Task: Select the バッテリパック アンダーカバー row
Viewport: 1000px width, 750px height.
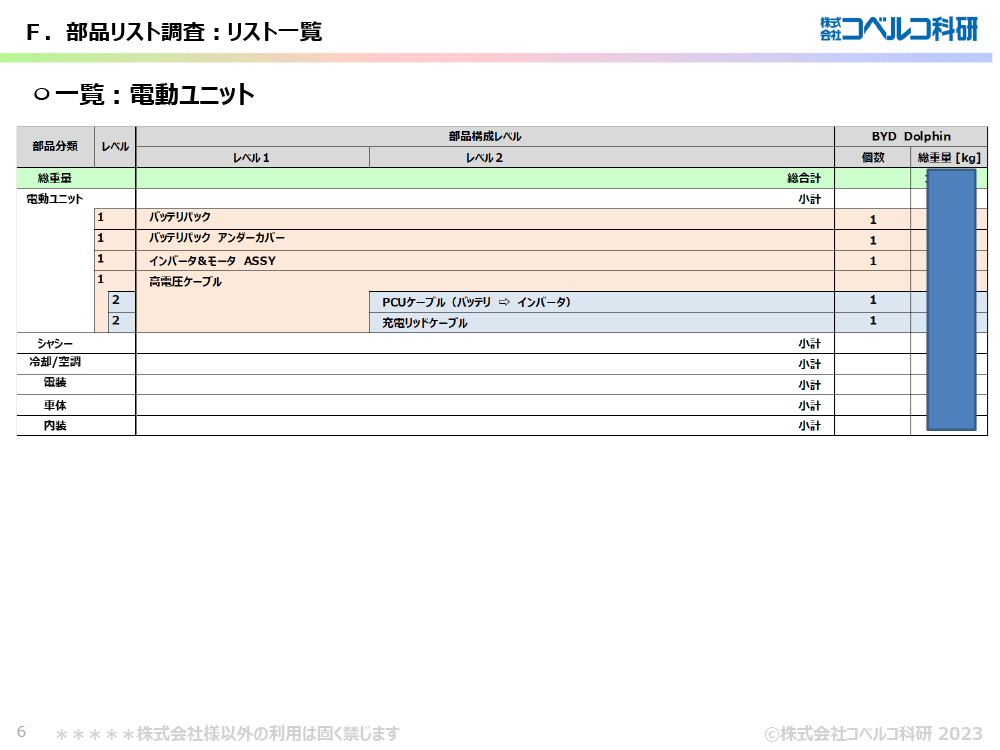Action: 217,240
